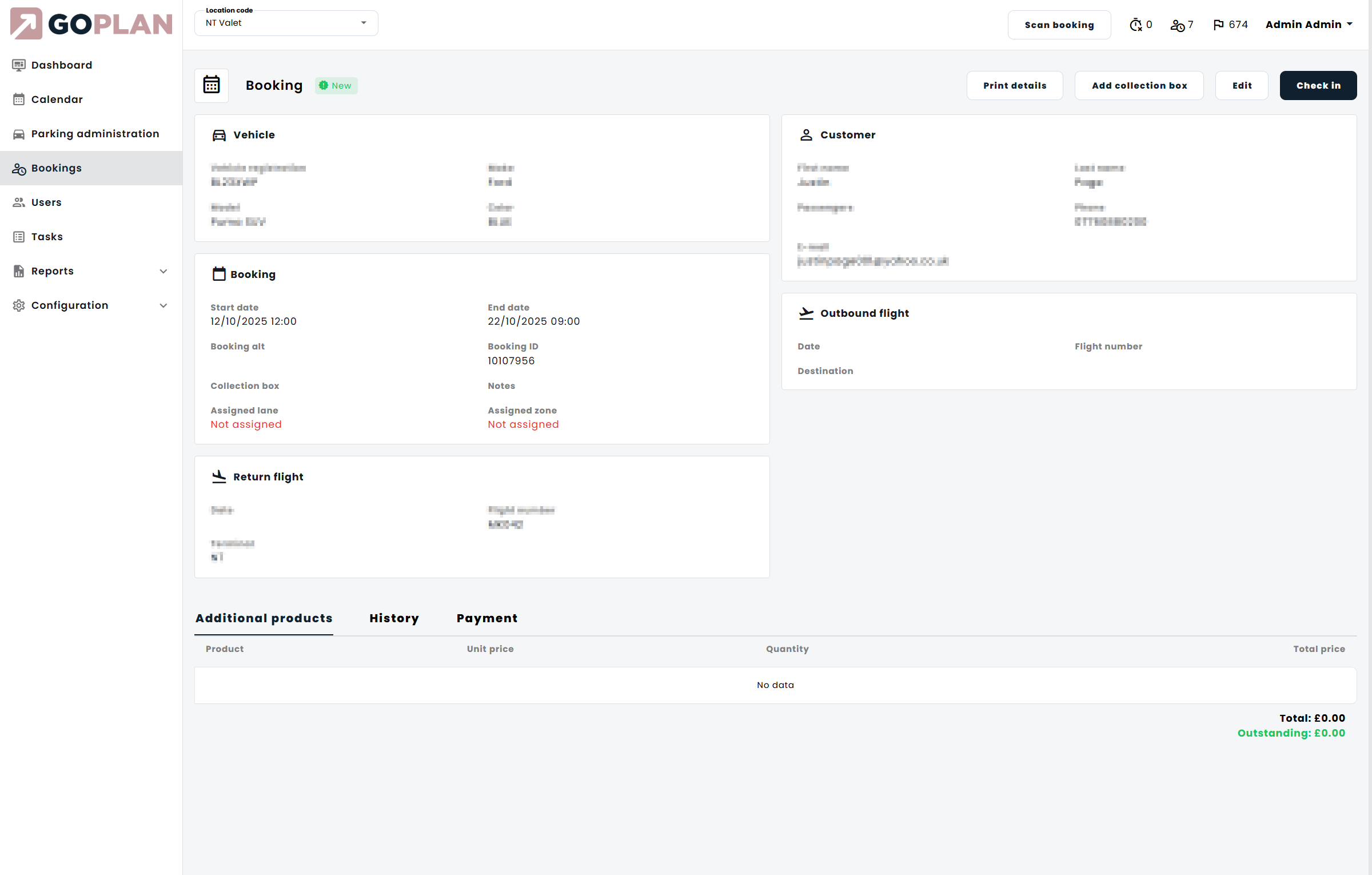The width and height of the screenshot is (1372, 875).
Task: Click the Check in button
Action: 1318,85
